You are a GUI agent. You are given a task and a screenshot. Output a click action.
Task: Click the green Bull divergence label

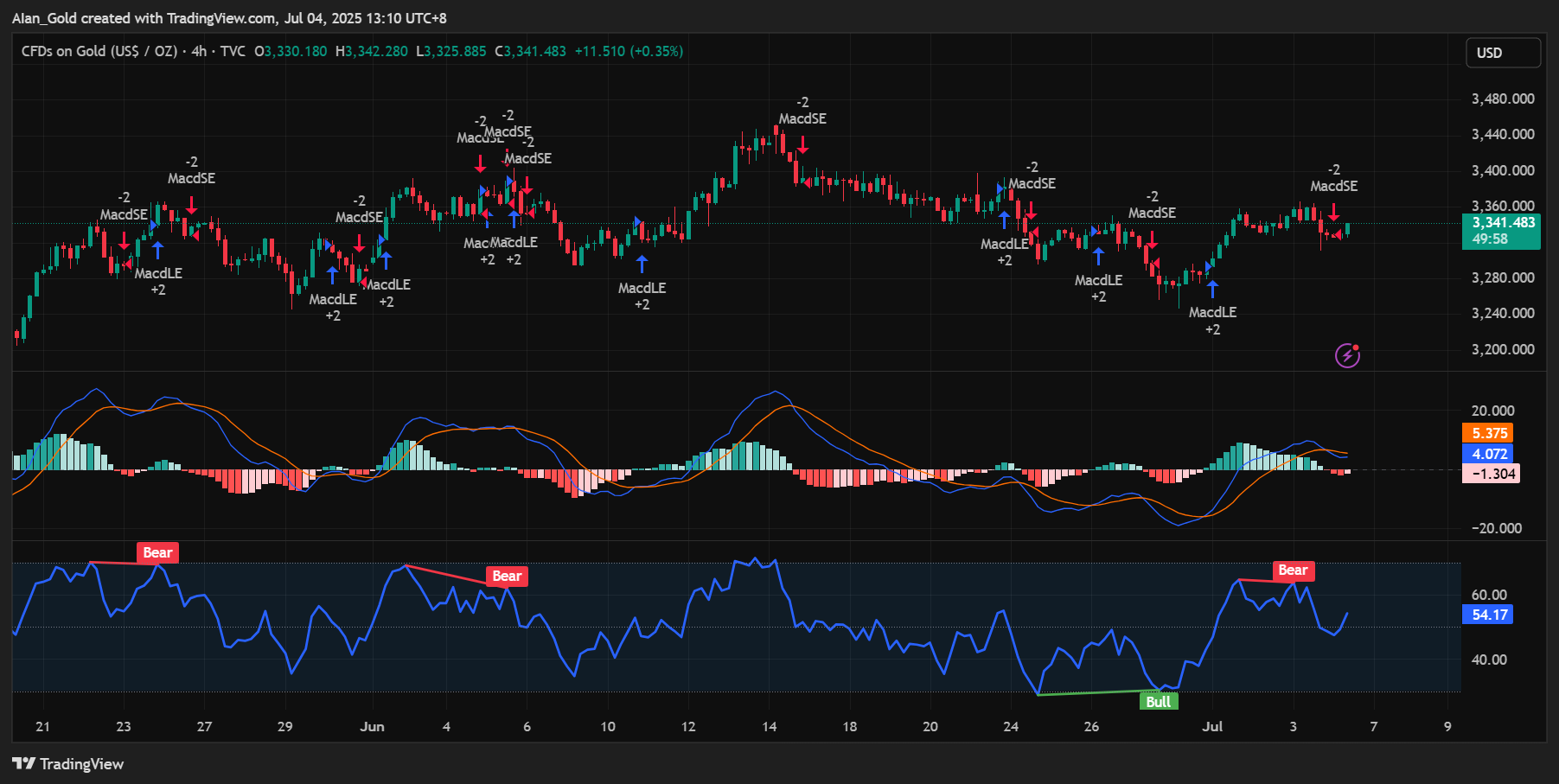tap(1158, 701)
